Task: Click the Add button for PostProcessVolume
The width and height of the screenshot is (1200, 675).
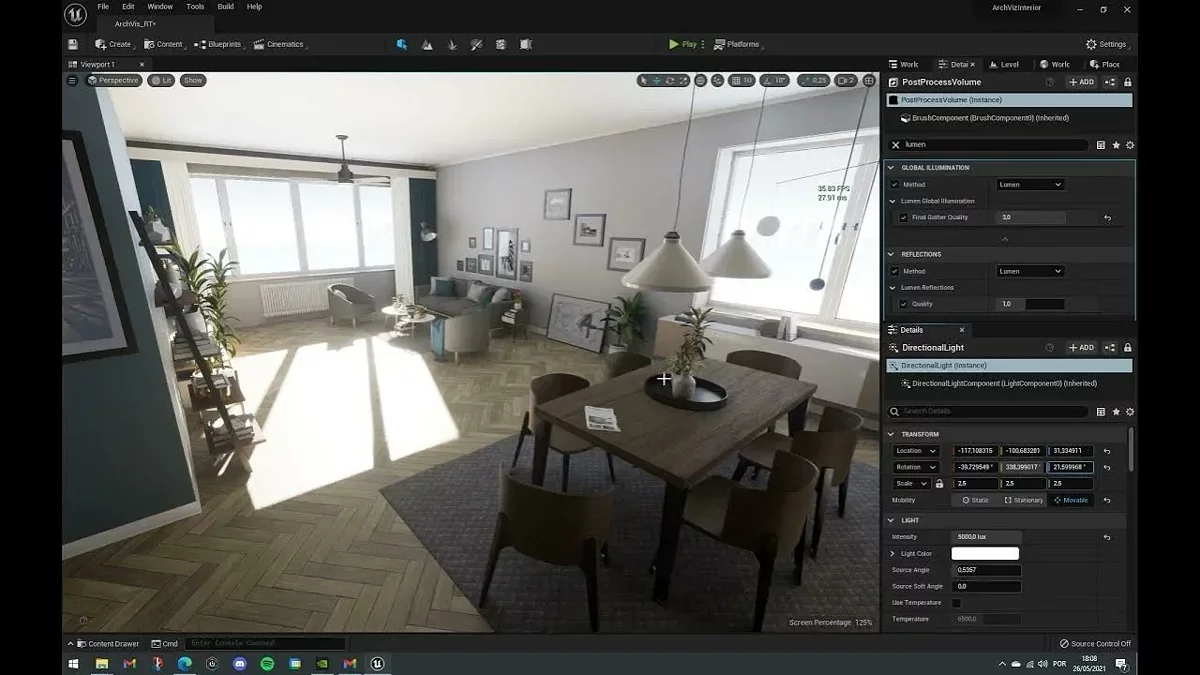Action: (x=1081, y=82)
